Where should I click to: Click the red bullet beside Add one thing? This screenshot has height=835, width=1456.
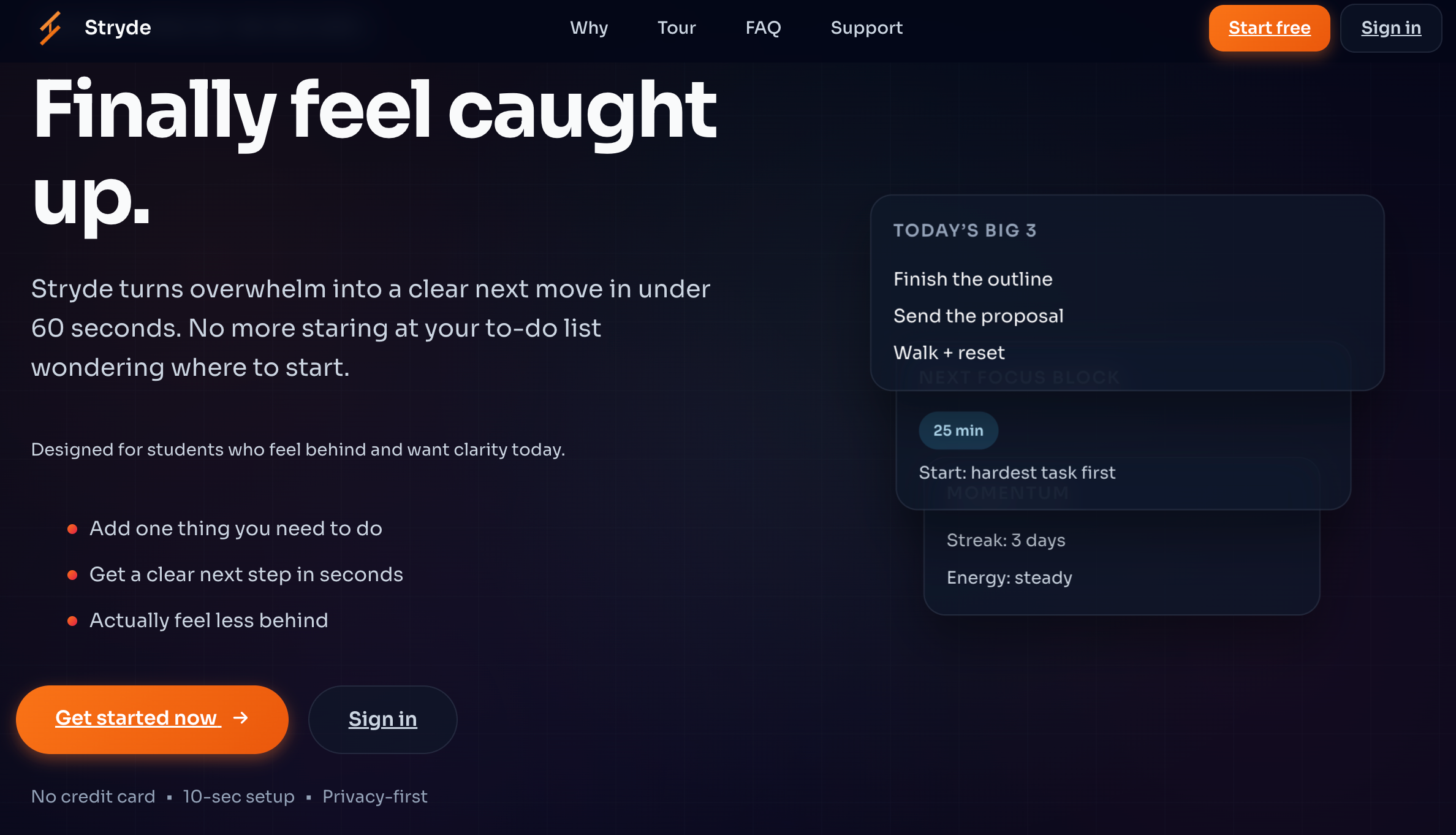(x=72, y=529)
